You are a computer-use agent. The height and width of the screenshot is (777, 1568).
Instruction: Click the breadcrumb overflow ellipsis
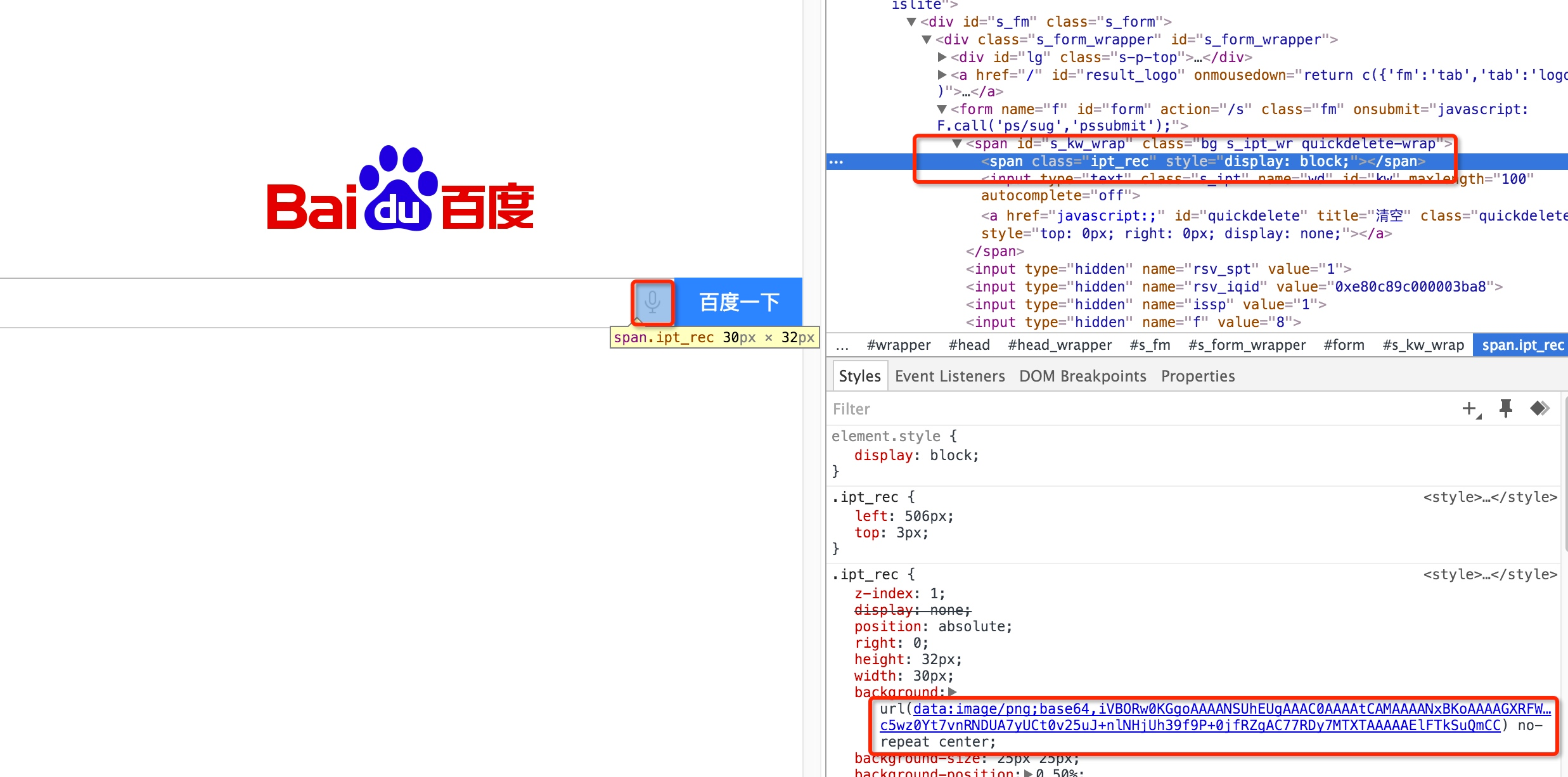point(842,345)
